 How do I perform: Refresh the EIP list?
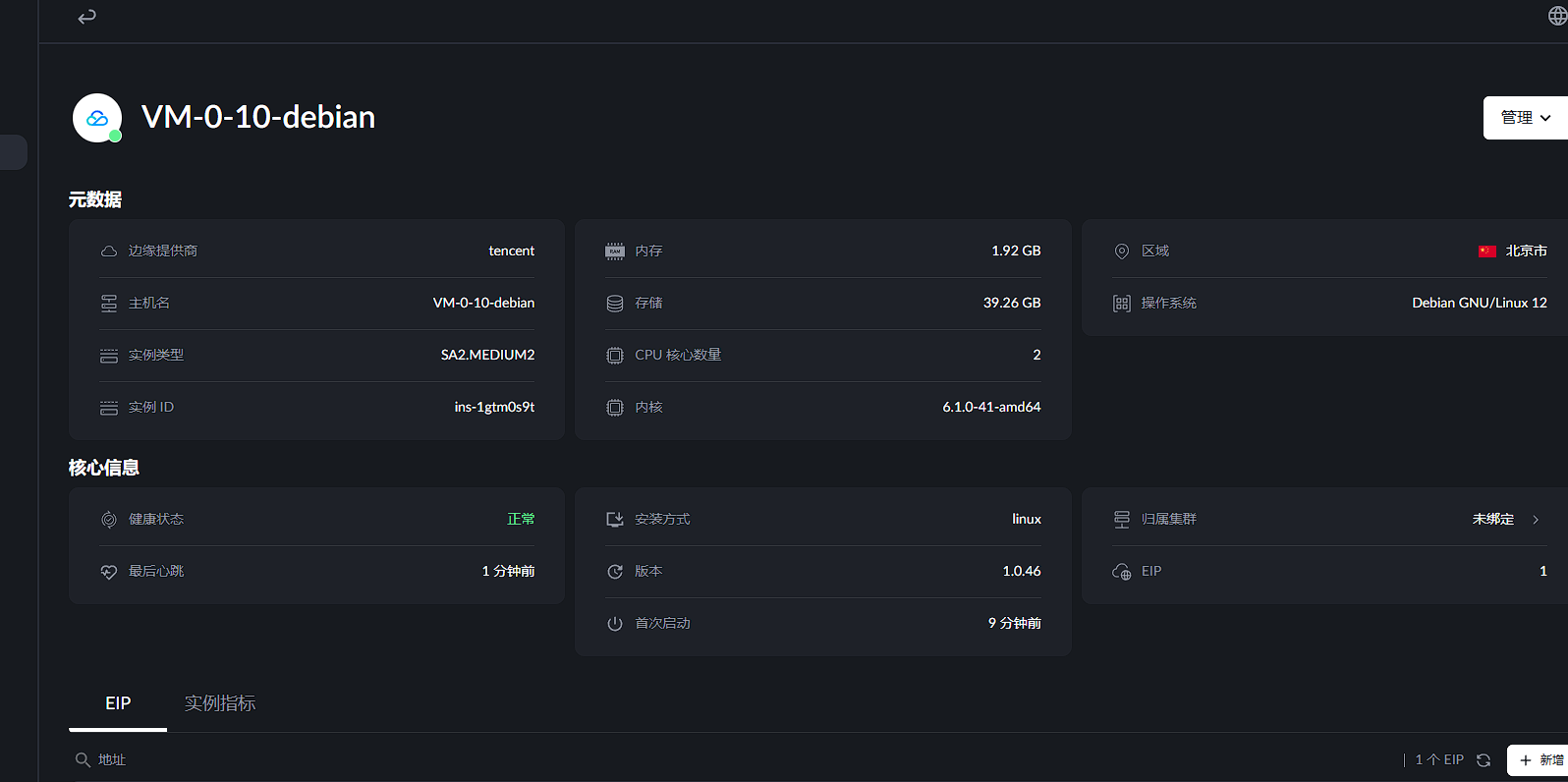coord(1484,760)
